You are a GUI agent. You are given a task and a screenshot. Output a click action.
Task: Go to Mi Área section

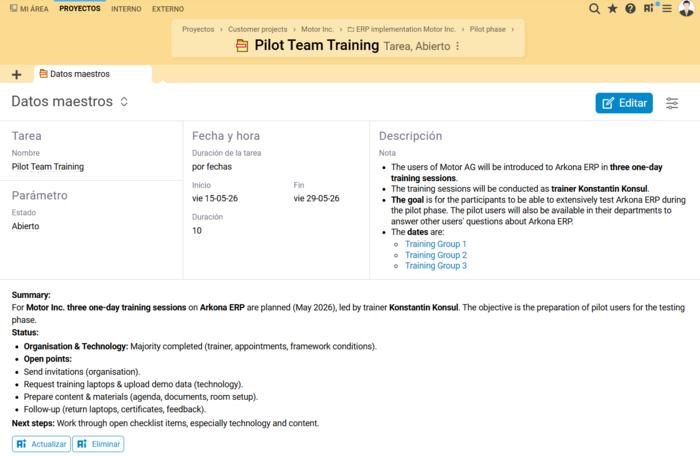[x=29, y=8]
